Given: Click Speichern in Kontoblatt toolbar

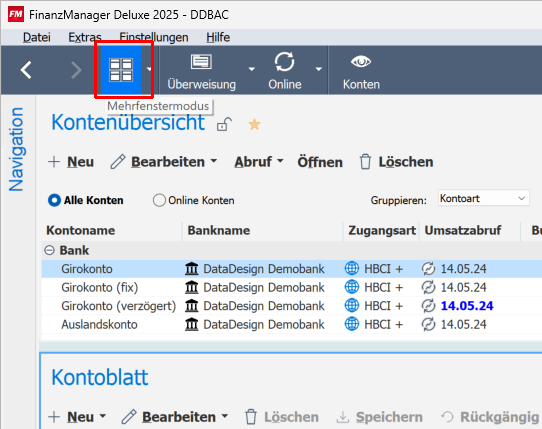Looking at the screenshot, I should [x=380, y=417].
